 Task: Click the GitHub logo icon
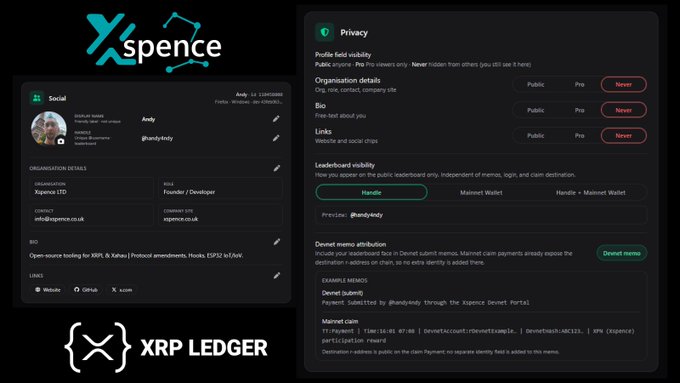pyautogui.click(x=77, y=289)
